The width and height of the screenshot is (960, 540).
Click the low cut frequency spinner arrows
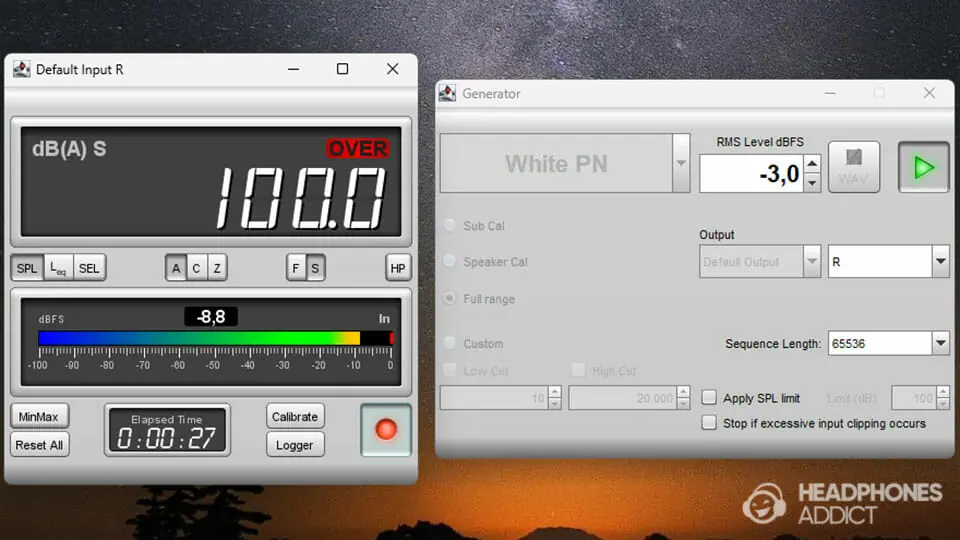coord(555,399)
